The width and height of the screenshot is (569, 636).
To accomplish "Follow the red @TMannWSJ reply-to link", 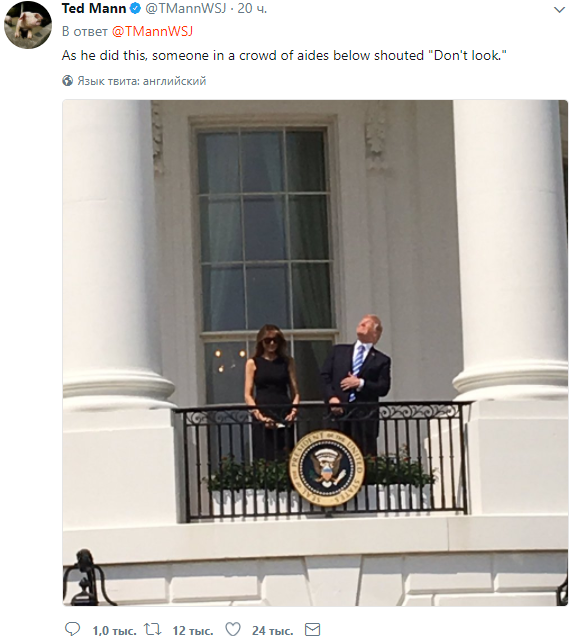I will (152, 31).
